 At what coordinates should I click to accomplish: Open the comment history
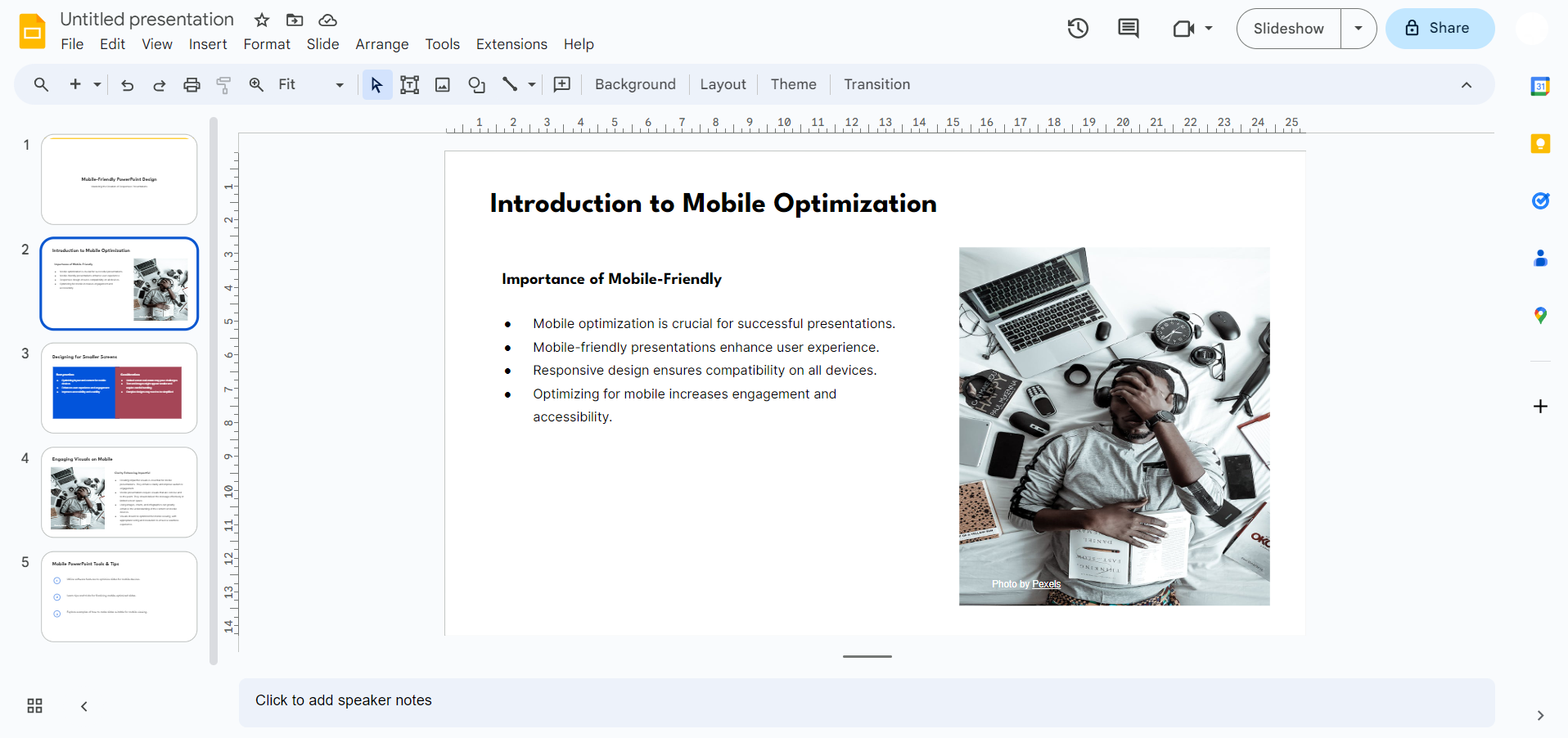pos(1128,28)
